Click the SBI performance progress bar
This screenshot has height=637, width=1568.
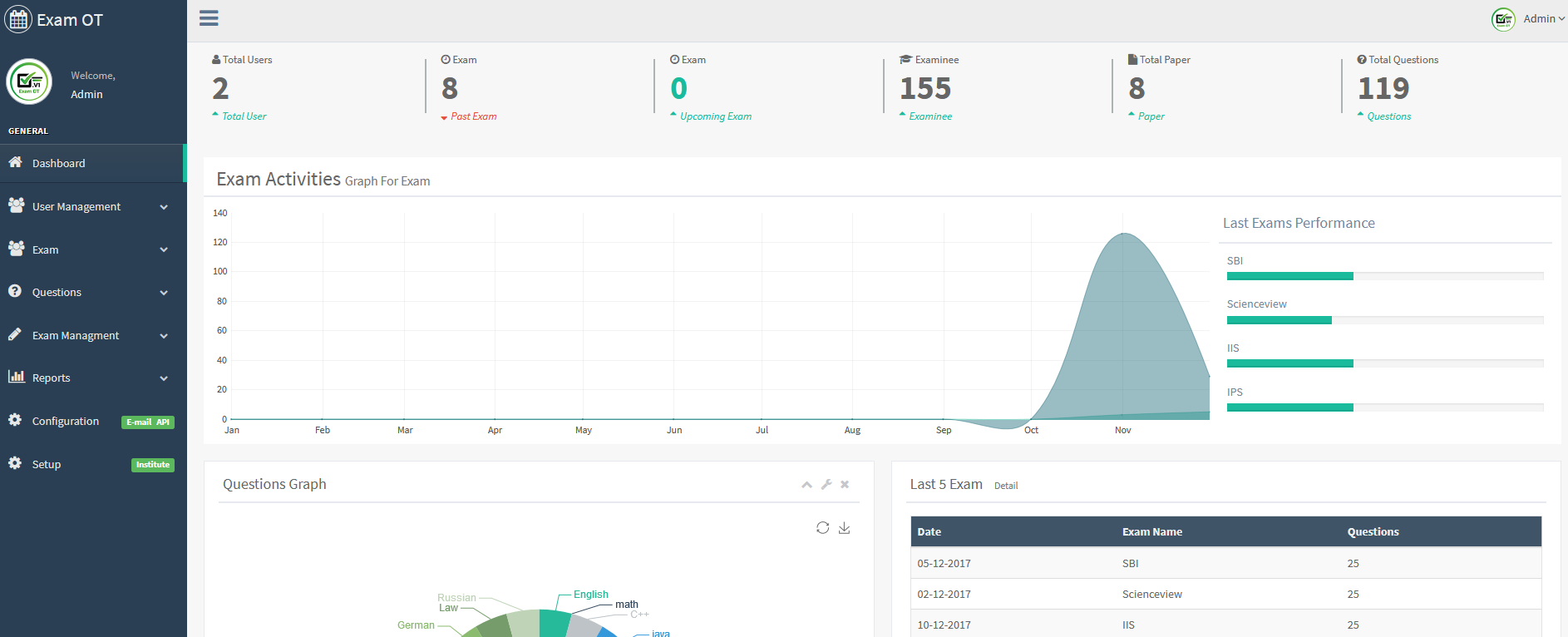1385,276
